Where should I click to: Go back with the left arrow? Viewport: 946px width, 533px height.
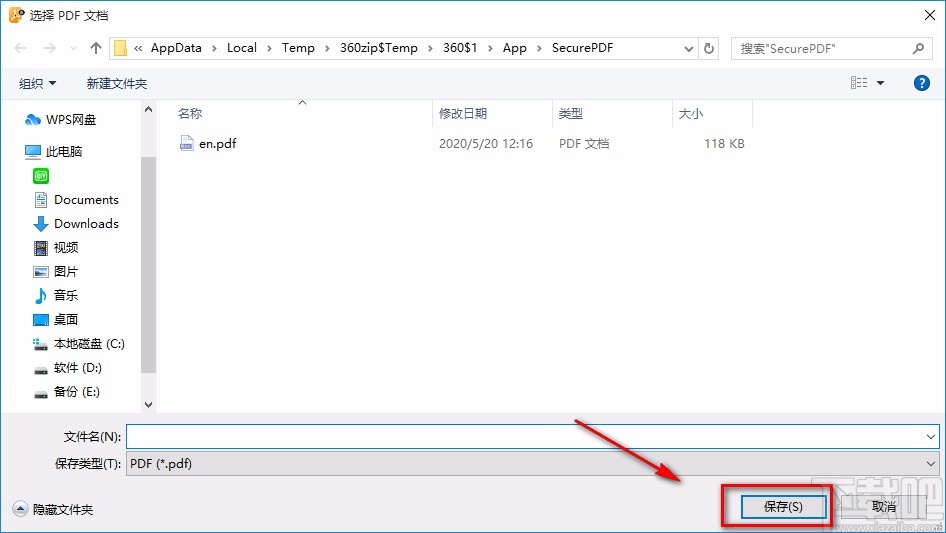coord(20,48)
